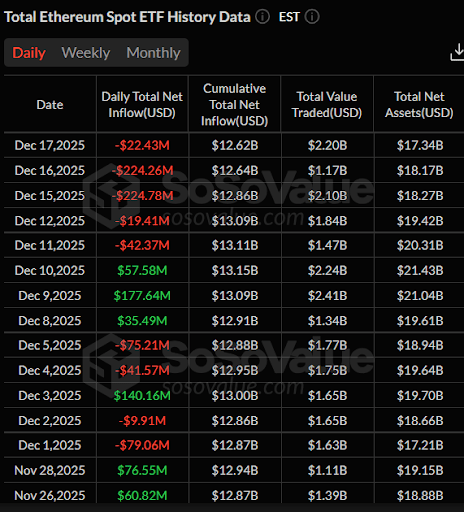Screen dimensions: 464x512
Task: Click the $2.41B value traded cell
Action: pyautogui.click(x=327, y=296)
